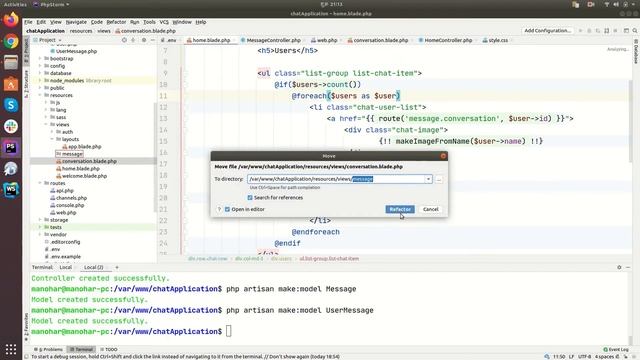The height and width of the screenshot is (360, 640).
Task: Collapse the resources folder
Action: [x=40, y=96]
